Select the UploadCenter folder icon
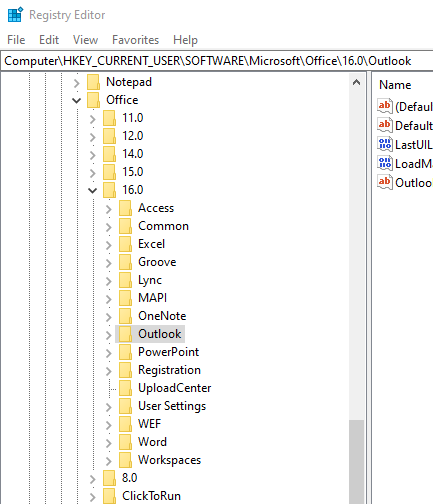The height and width of the screenshot is (504, 433). click(x=125, y=388)
